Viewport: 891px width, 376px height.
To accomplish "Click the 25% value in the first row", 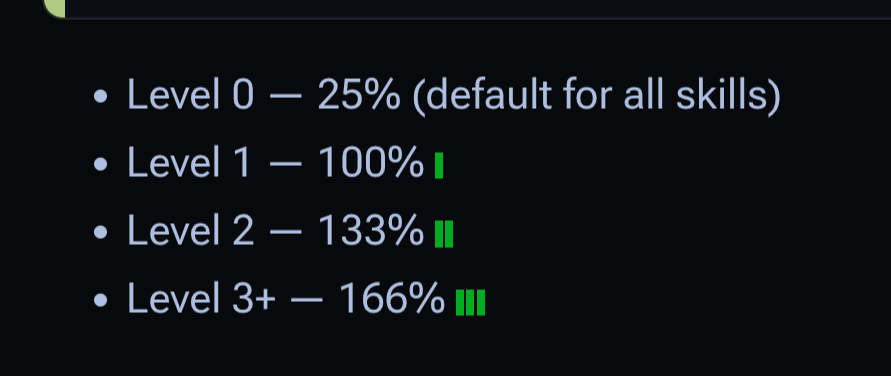I will [359, 95].
